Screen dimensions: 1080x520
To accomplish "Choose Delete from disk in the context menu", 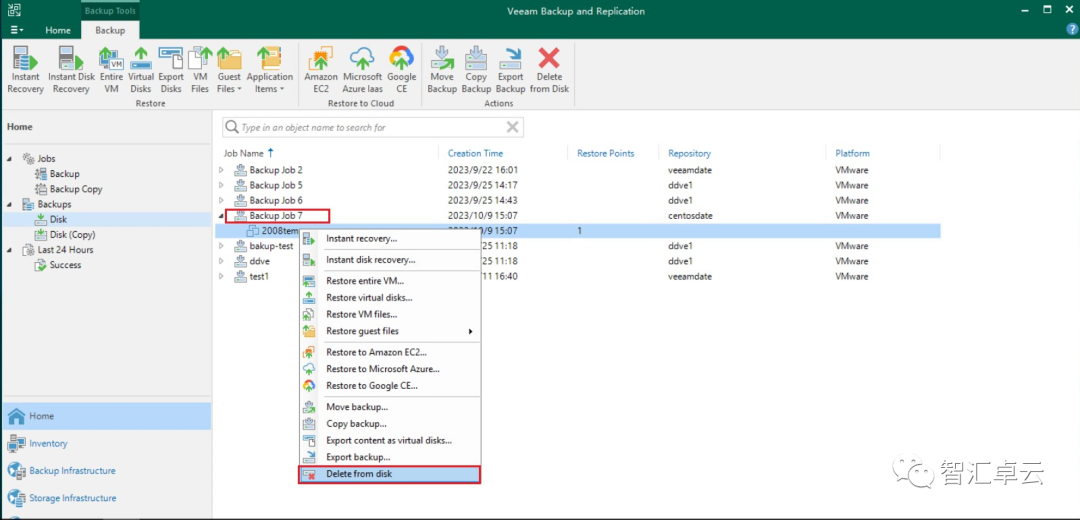I will click(389, 474).
